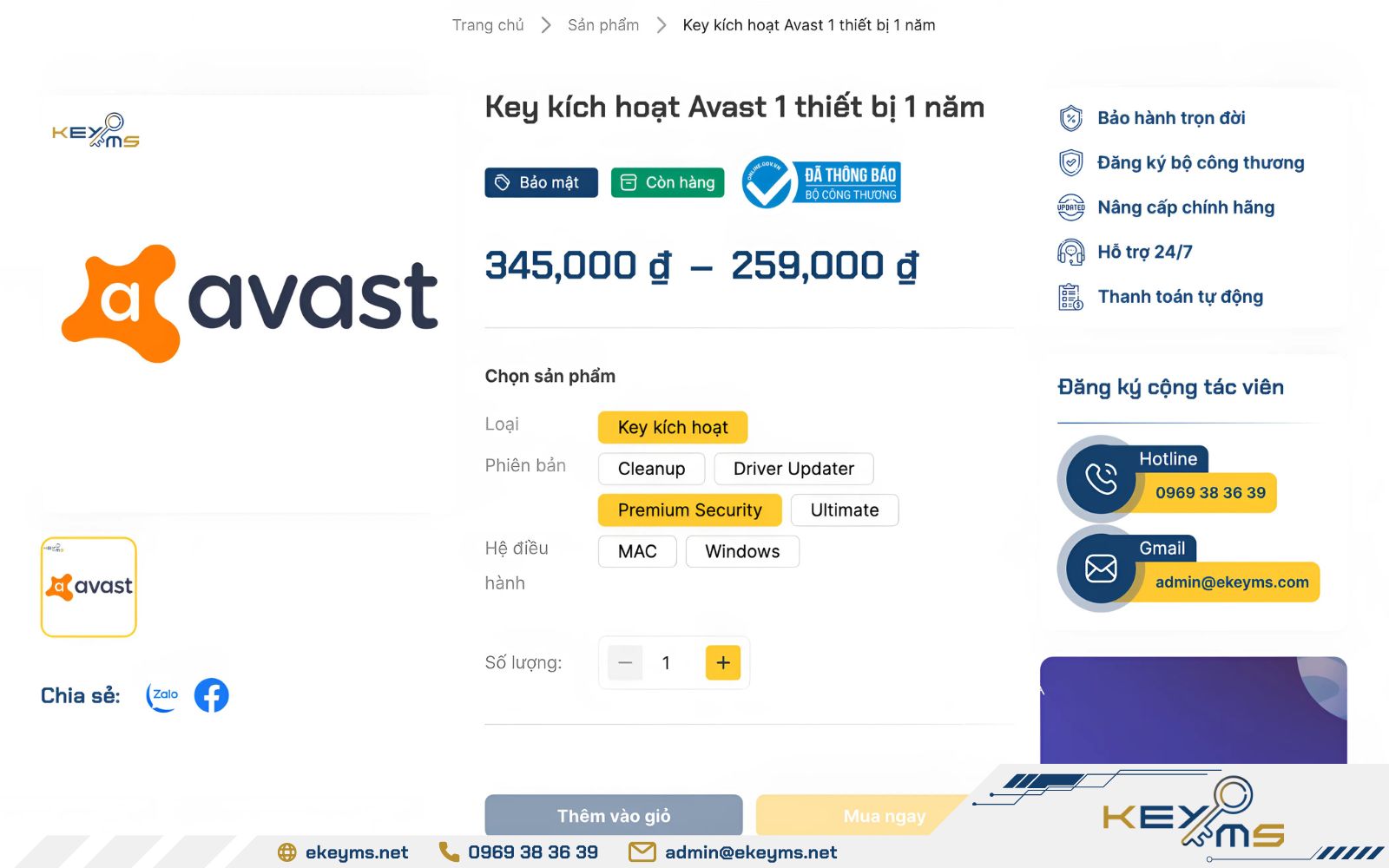1389x868 pixels.
Task: Open Đăng ký cộng tác viên heading
Action: (x=1170, y=387)
